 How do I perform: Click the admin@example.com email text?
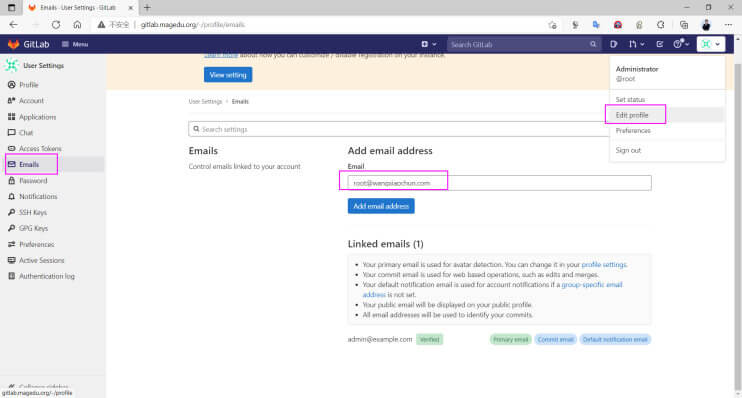click(x=380, y=339)
